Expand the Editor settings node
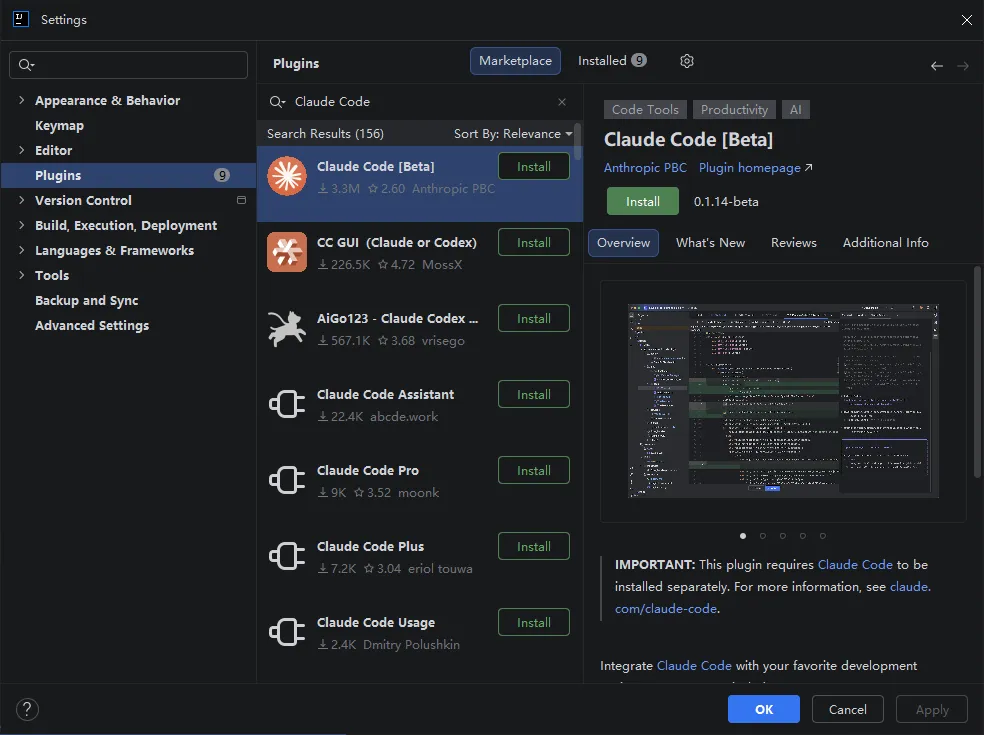 [21, 150]
